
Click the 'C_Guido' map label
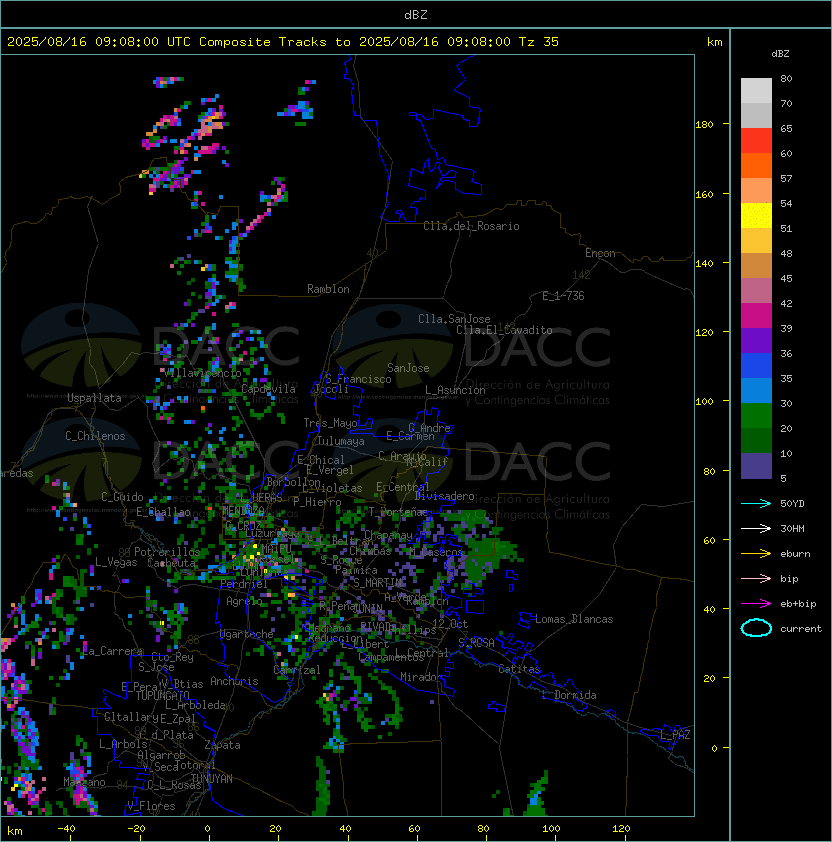(x=122, y=497)
